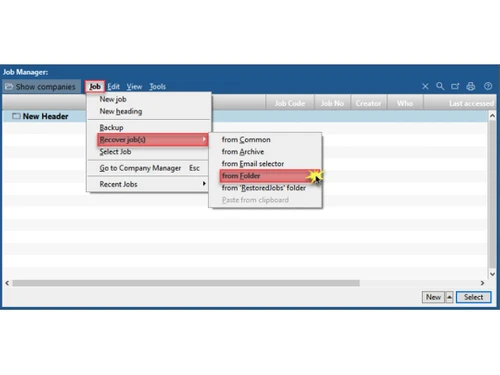500x375 pixels.
Task: Select the New Header row
Action: [245, 116]
